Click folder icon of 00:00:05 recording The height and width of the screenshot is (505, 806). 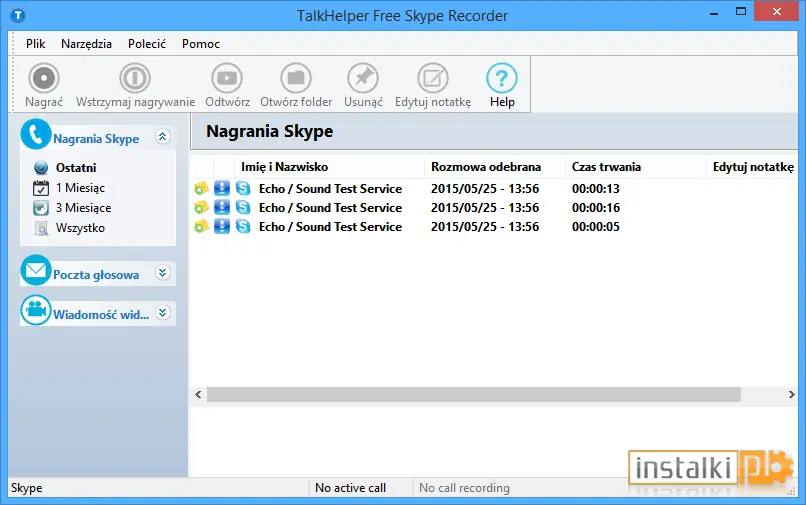pos(201,226)
